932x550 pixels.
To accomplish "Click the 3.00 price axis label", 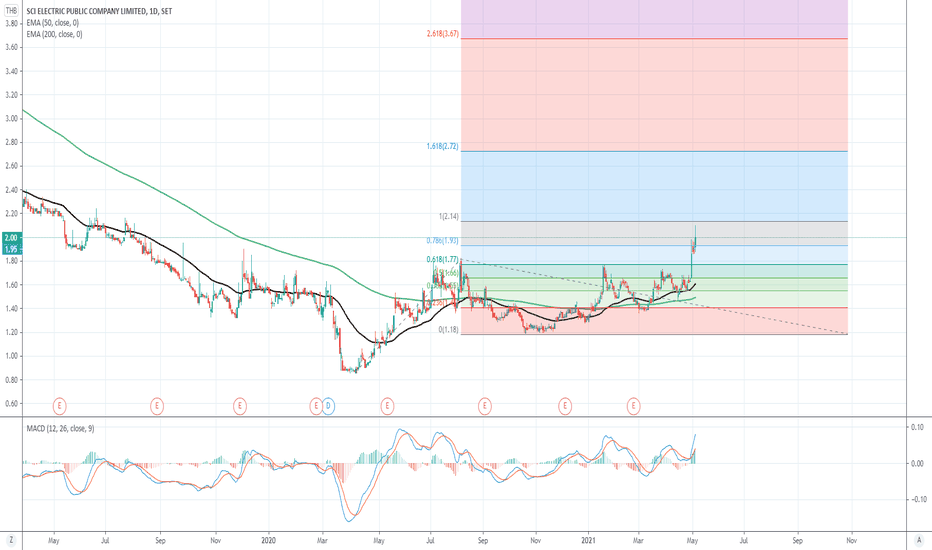I will (x=11, y=118).
